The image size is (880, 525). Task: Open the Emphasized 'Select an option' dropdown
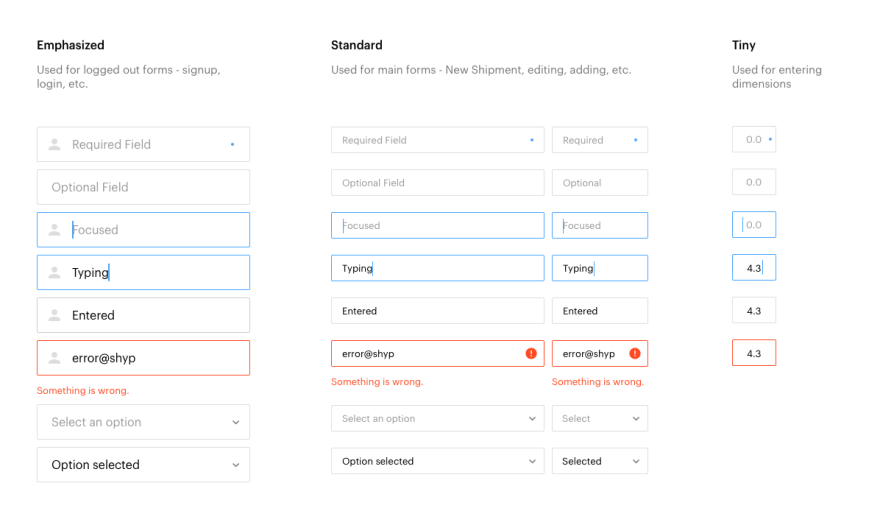(143, 422)
